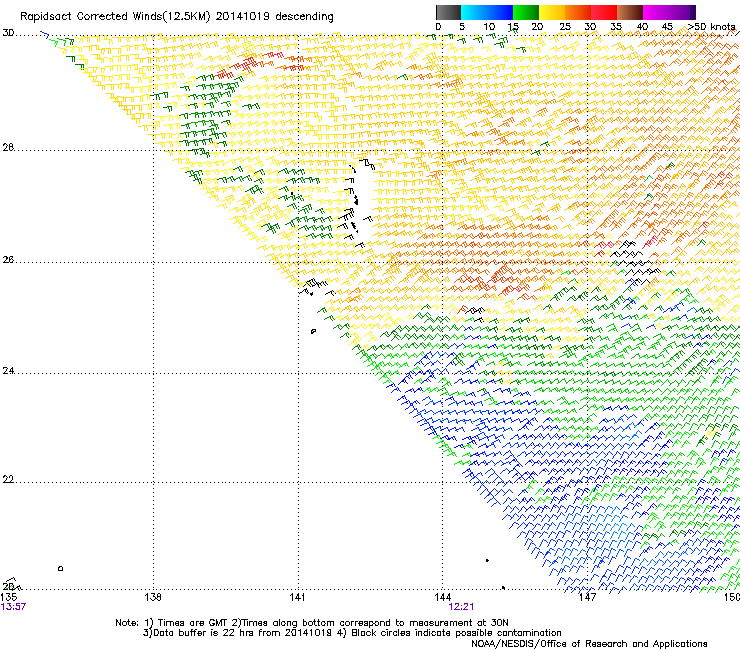740x650 pixels.
Task: Click the "26" latitude axis label
Action: click(8, 260)
